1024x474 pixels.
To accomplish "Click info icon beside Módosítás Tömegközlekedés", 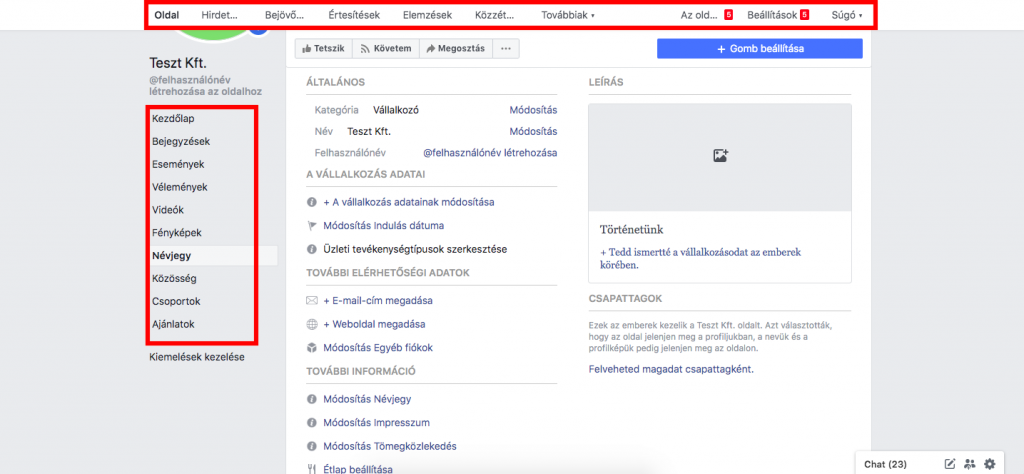I will pos(312,447).
